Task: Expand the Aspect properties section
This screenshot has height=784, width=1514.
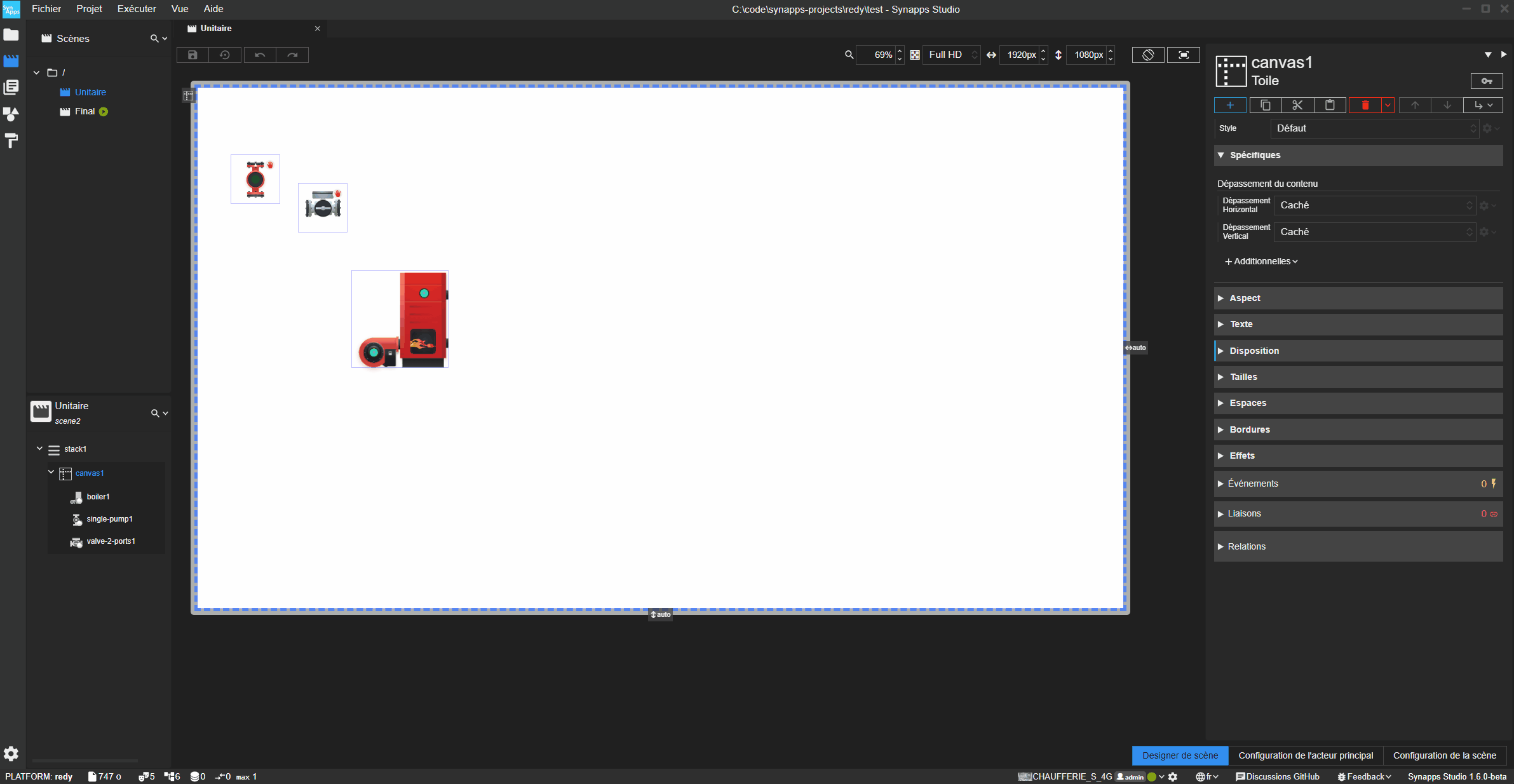Action: click(x=1245, y=298)
